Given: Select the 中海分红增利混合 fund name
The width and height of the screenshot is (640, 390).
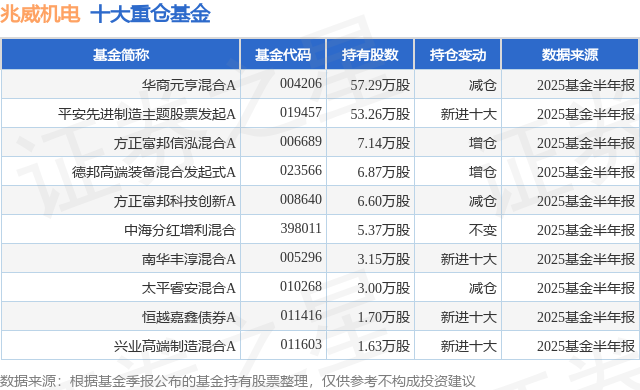Looking at the screenshot, I should (180, 230).
